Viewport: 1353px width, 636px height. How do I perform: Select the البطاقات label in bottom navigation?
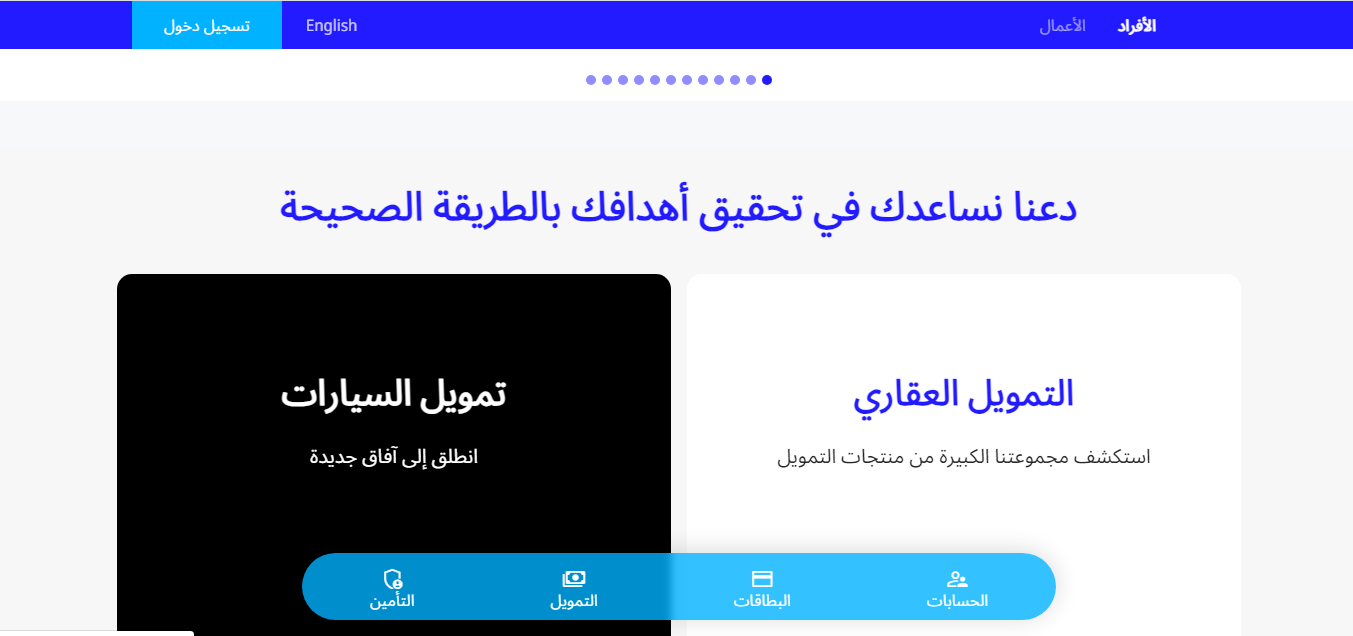762,601
